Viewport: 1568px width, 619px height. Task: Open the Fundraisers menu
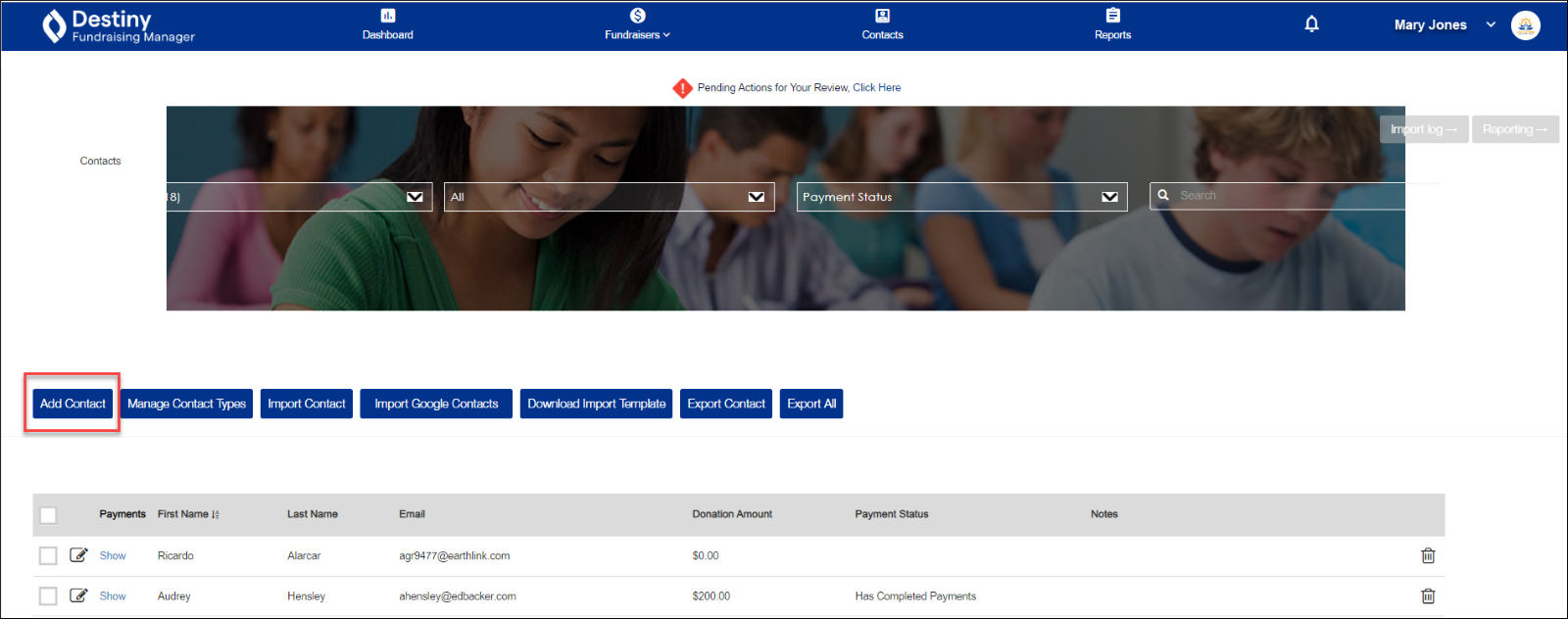(x=637, y=25)
